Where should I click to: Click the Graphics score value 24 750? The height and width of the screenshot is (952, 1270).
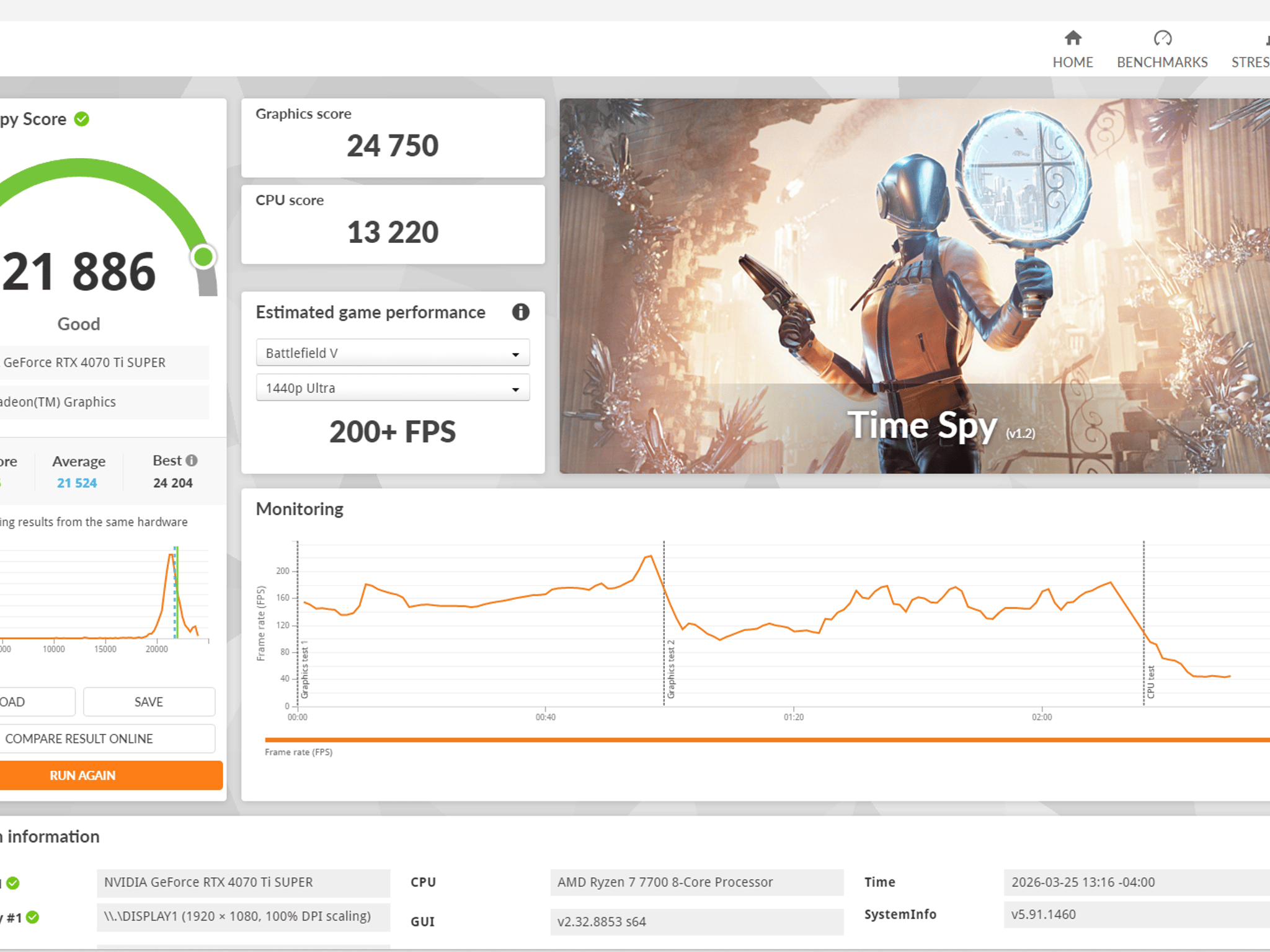(x=393, y=146)
